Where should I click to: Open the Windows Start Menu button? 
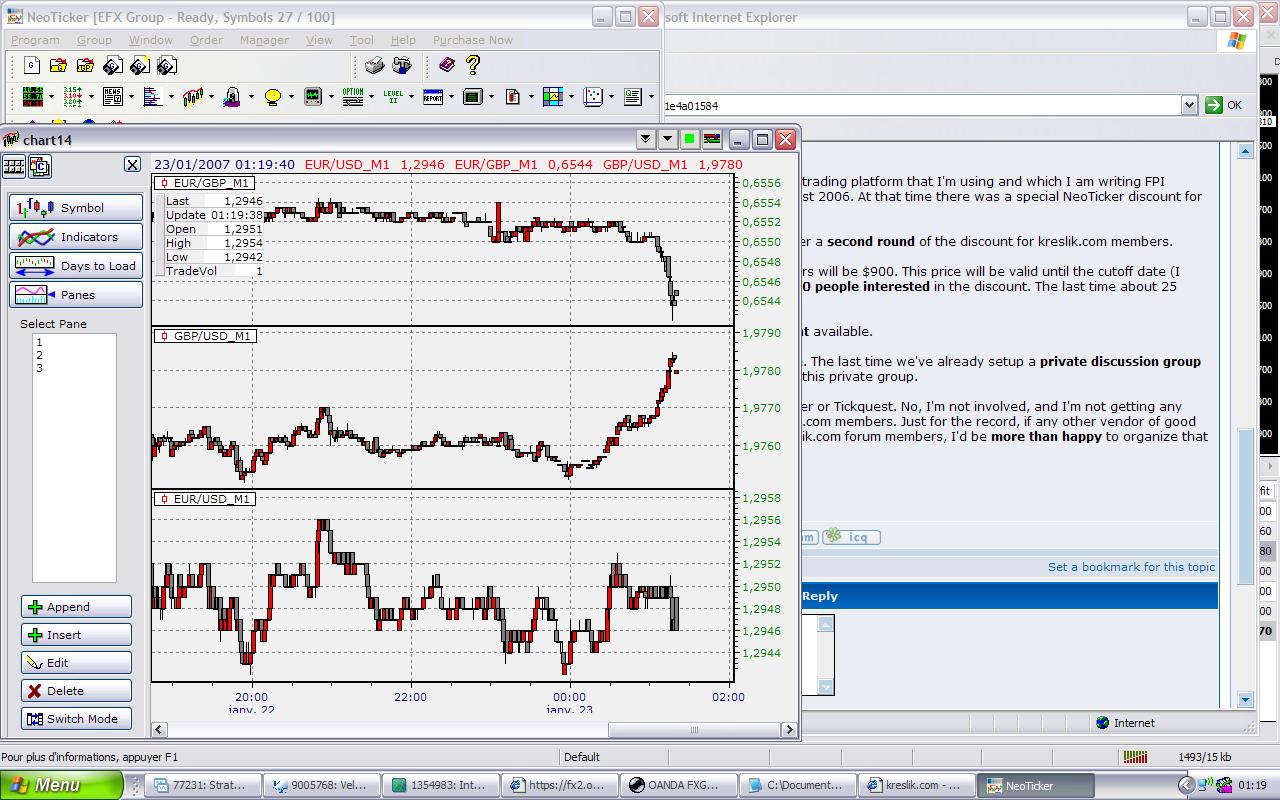61,785
